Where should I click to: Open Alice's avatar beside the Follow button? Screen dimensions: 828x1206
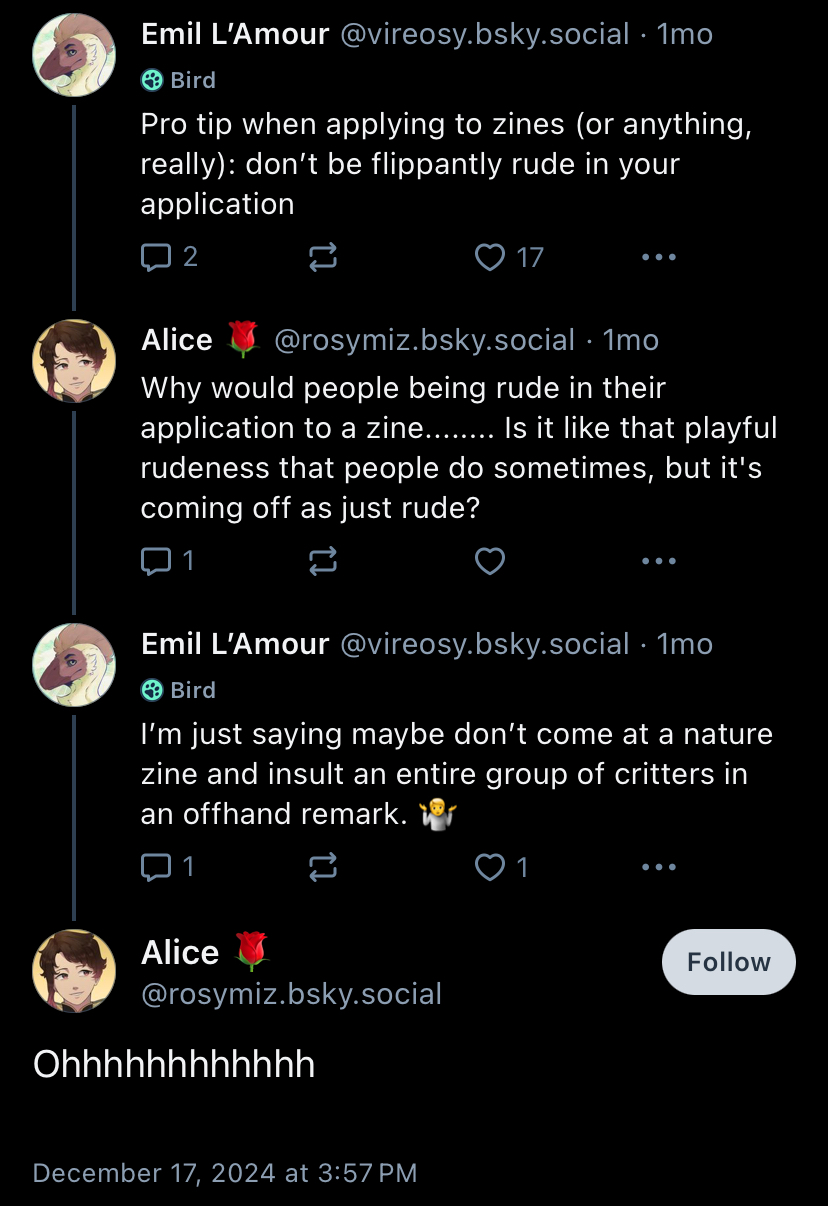pyautogui.click(x=74, y=971)
